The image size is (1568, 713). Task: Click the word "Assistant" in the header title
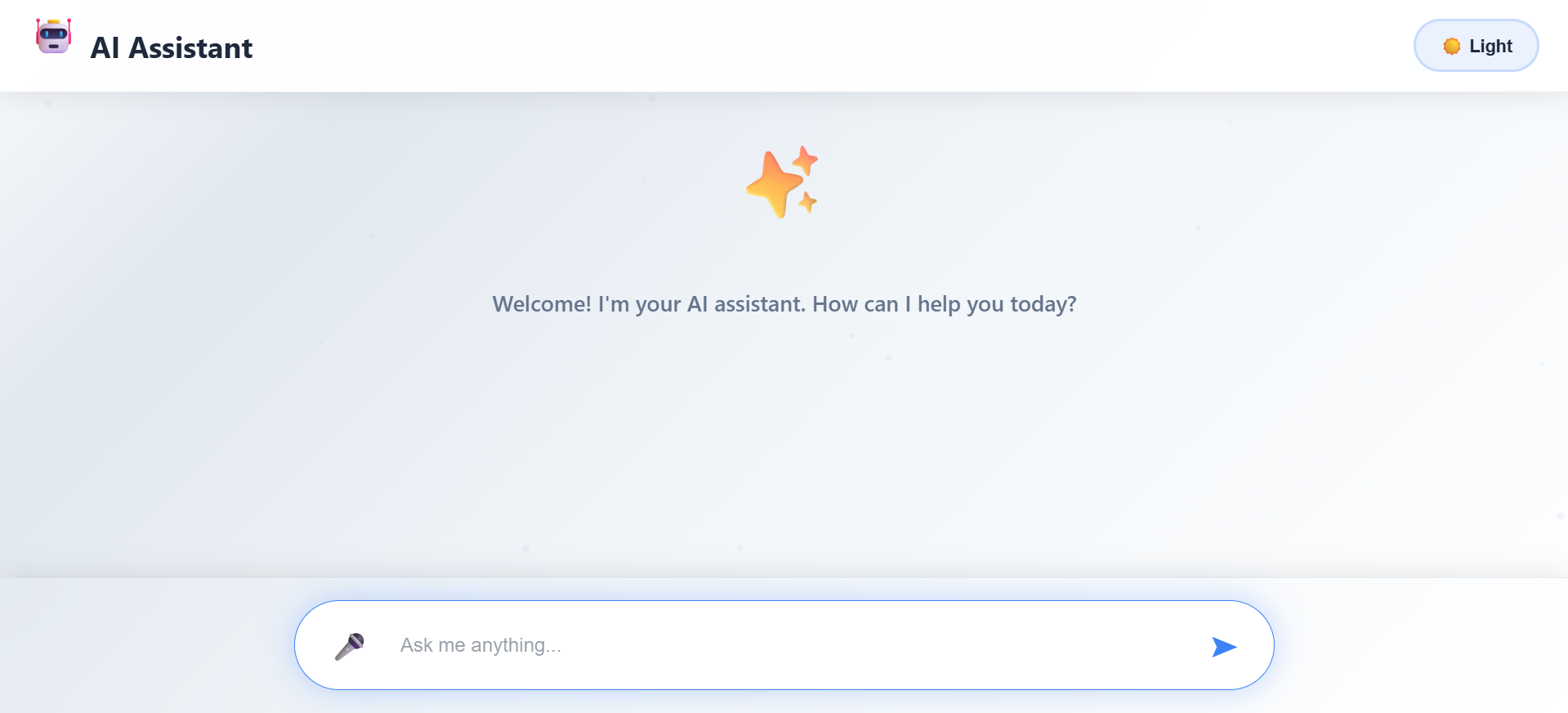(190, 48)
